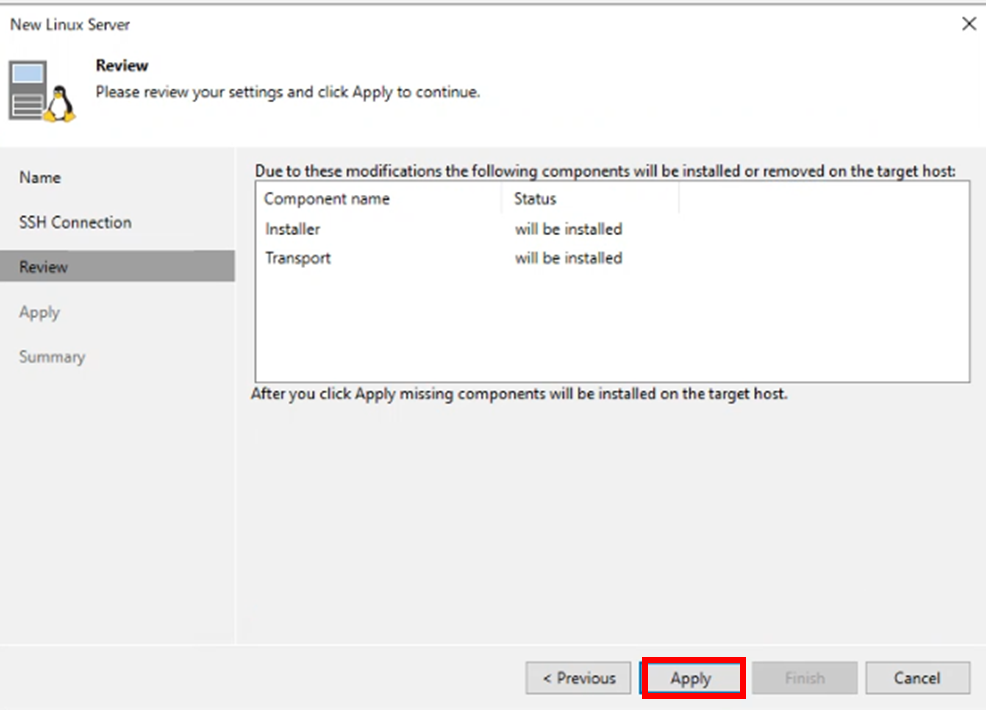Open the SSH Connection step
The width and height of the screenshot is (986, 710).
75,222
